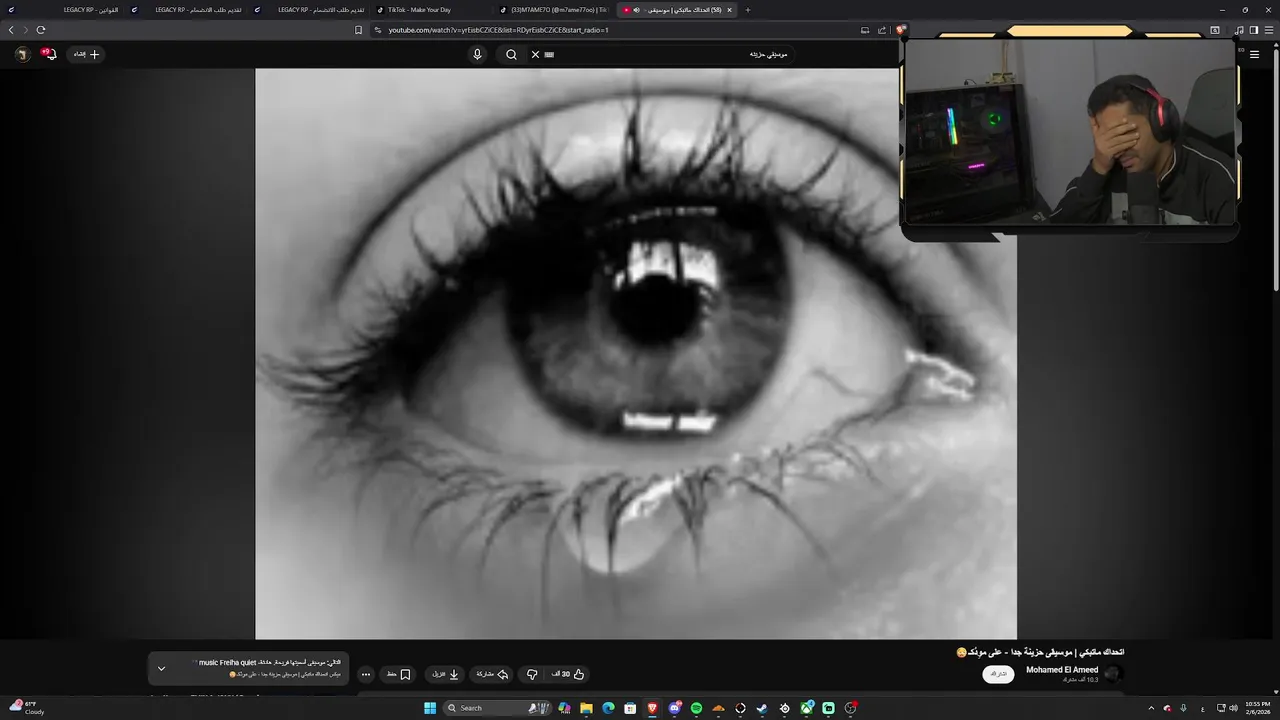The height and width of the screenshot is (720, 1280).
Task: Open the Cloudy weather widget
Action: 26,708
